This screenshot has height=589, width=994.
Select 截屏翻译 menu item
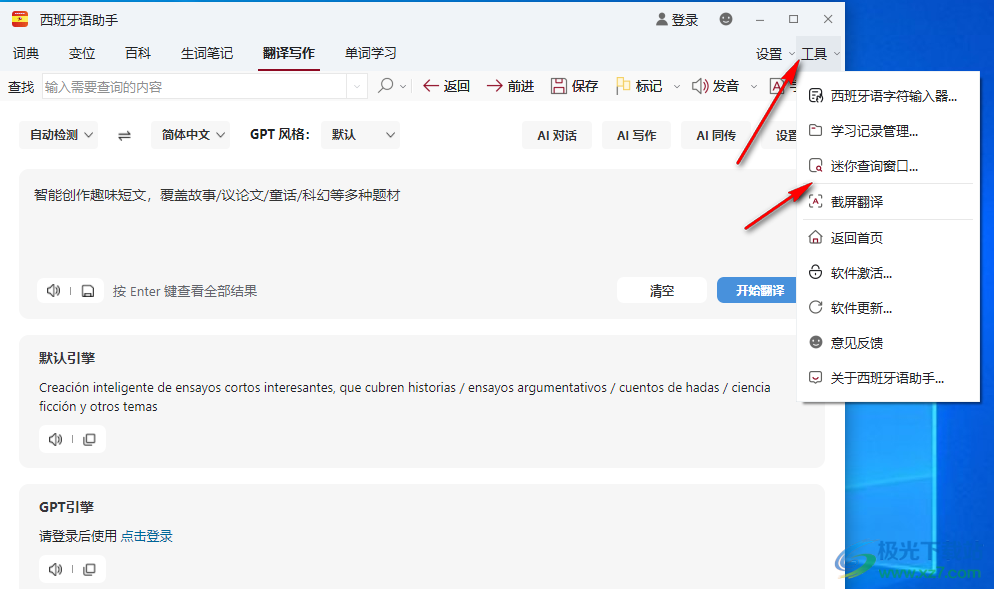[x=888, y=202]
